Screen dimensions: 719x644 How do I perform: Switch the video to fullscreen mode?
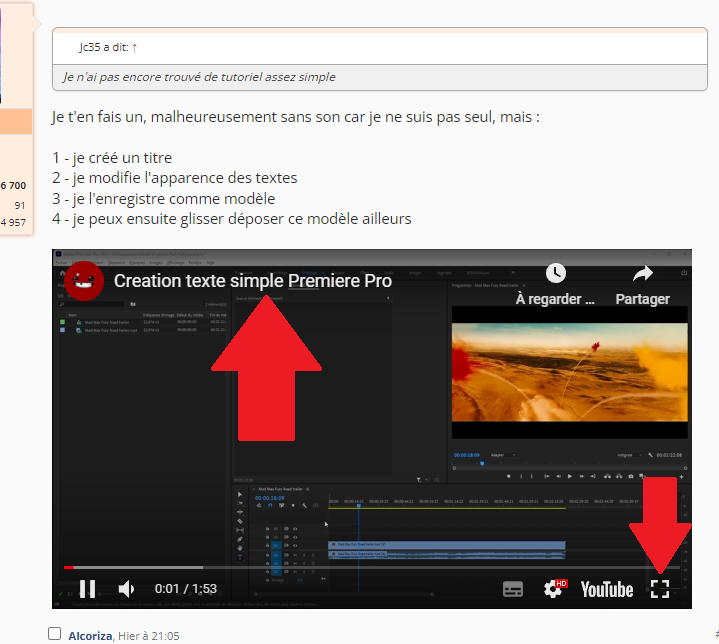pos(660,589)
